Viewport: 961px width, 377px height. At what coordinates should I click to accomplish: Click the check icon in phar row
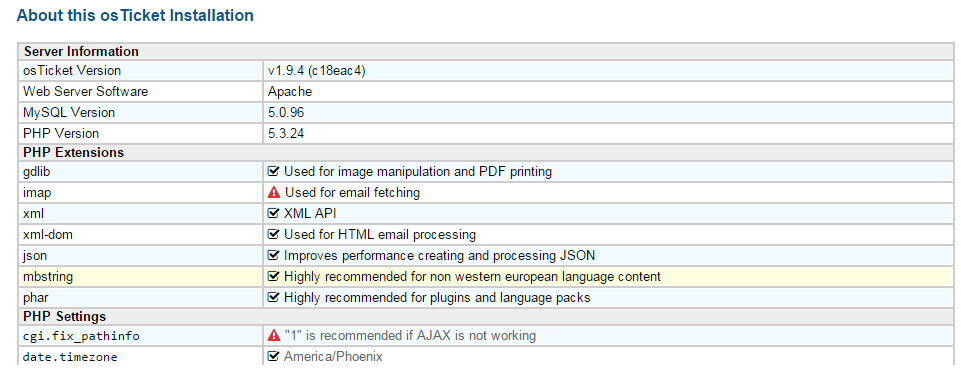tap(274, 298)
